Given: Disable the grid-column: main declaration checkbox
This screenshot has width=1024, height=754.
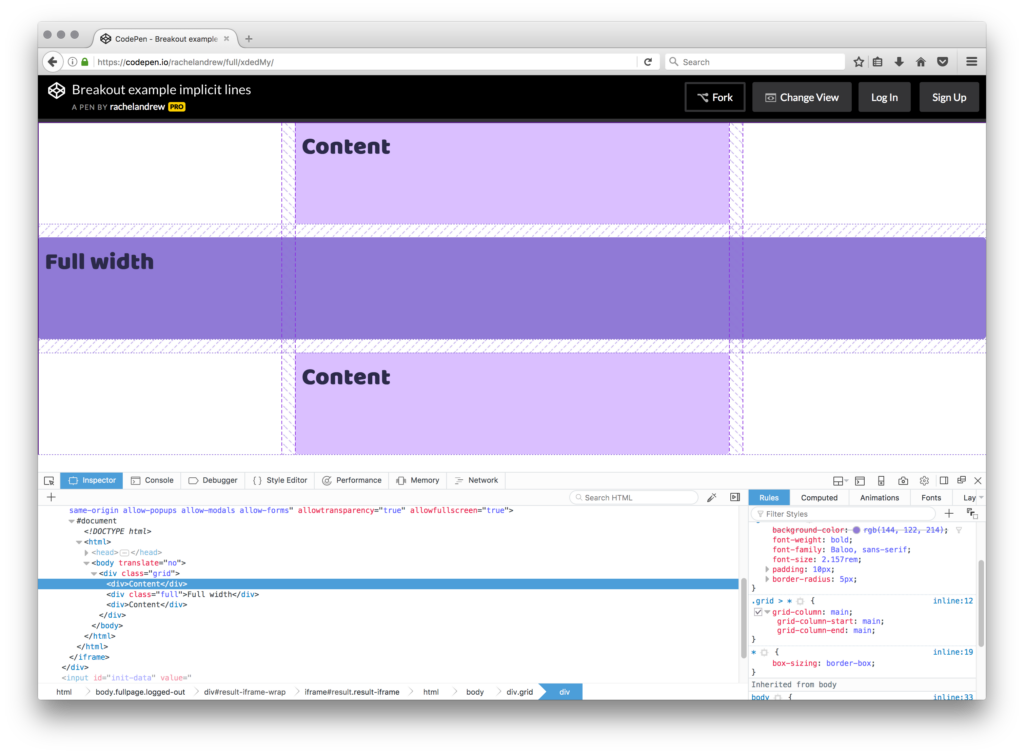Looking at the screenshot, I should point(757,612).
